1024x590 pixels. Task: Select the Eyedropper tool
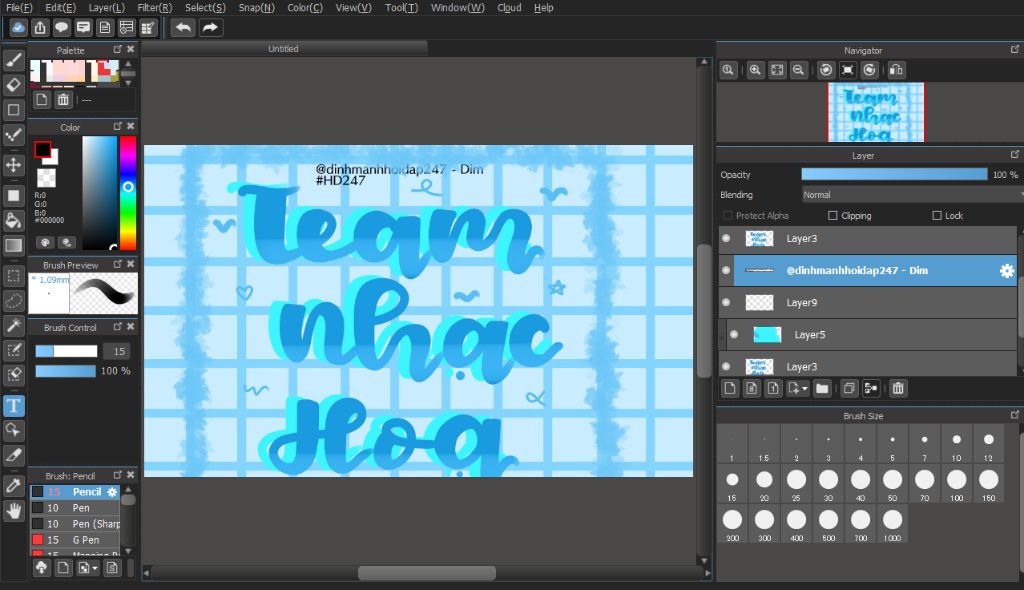pos(14,485)
